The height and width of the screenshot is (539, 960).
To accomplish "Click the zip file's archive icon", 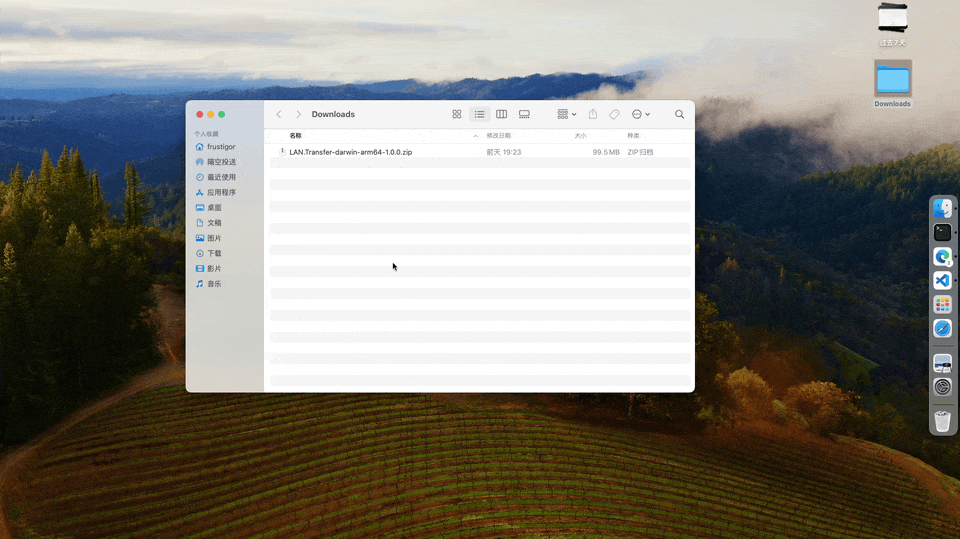I will [x=282, y=152].
